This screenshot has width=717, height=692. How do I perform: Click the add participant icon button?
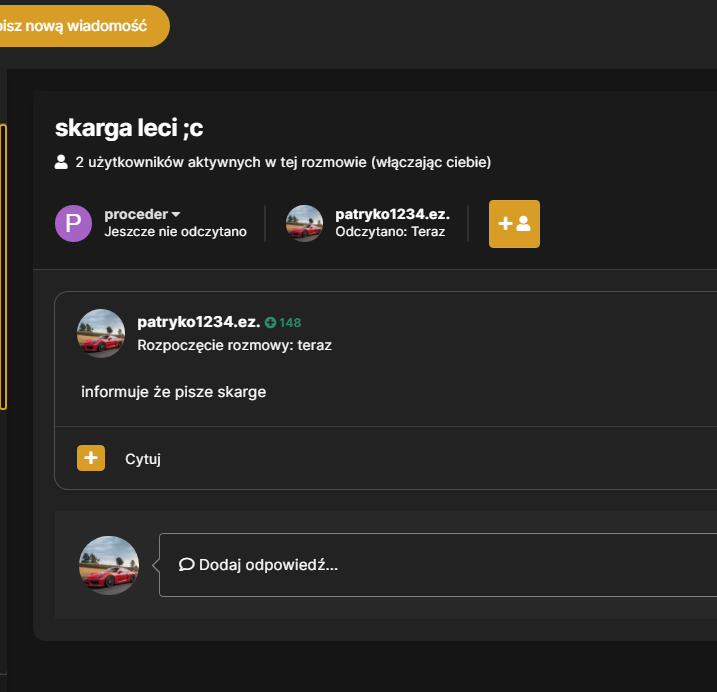pos(514,224)
